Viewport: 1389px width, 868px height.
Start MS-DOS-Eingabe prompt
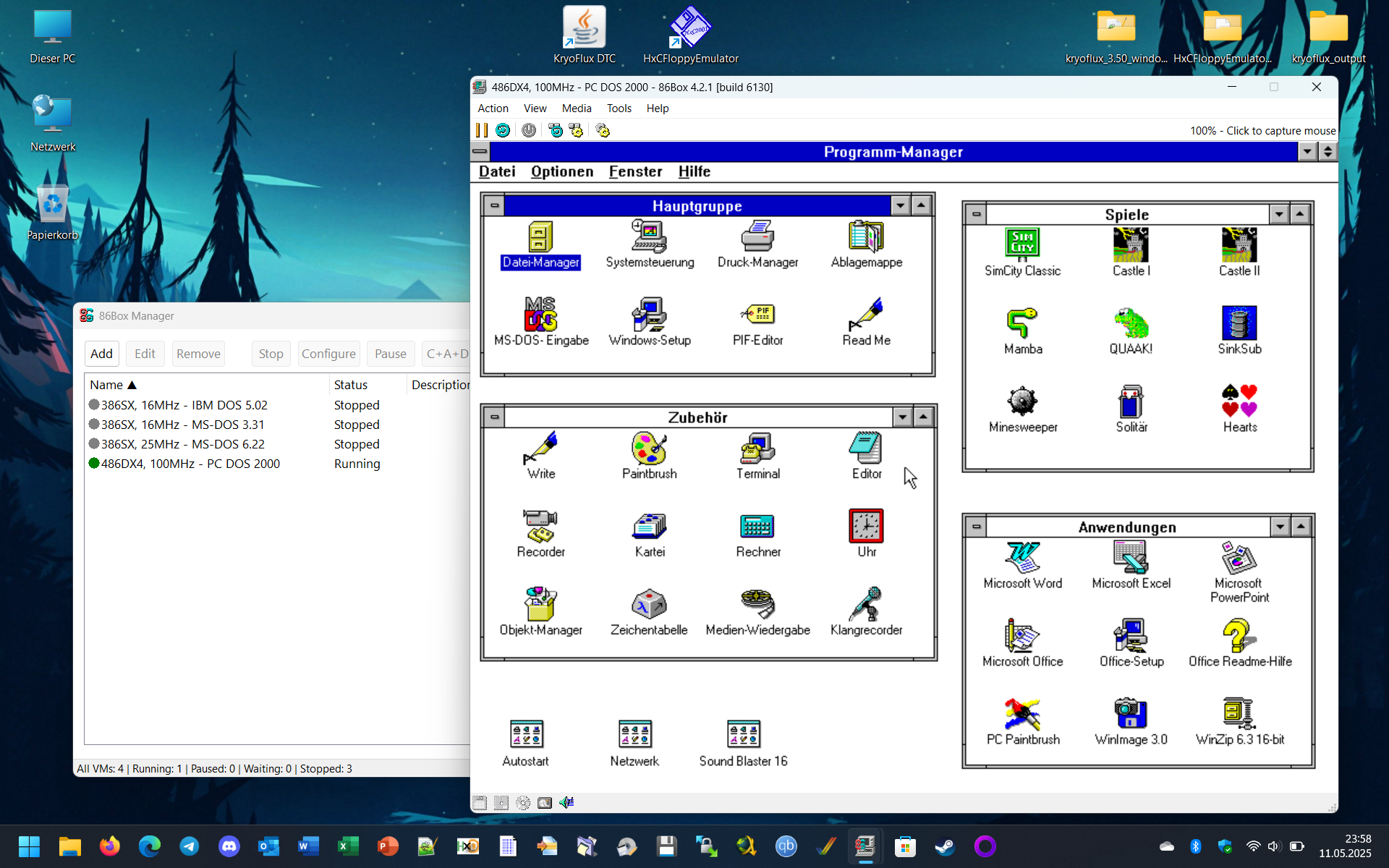pyautogui.click(x=540, y=323)
